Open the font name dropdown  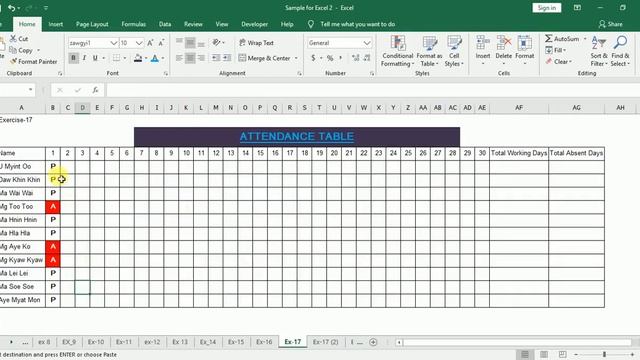113,43
